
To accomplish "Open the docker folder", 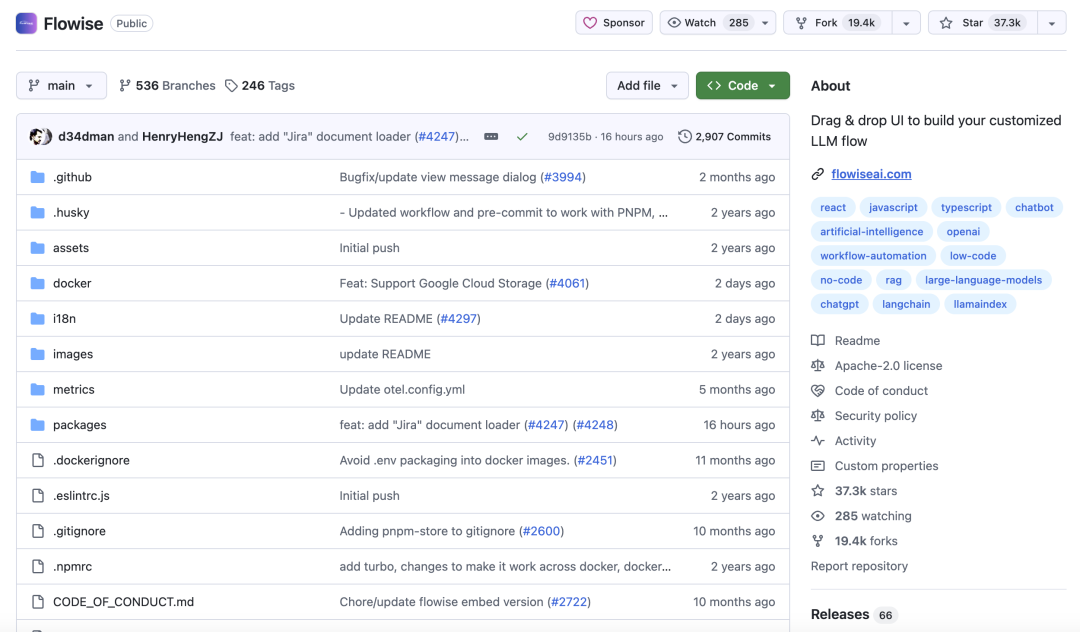I will (72, 283).
